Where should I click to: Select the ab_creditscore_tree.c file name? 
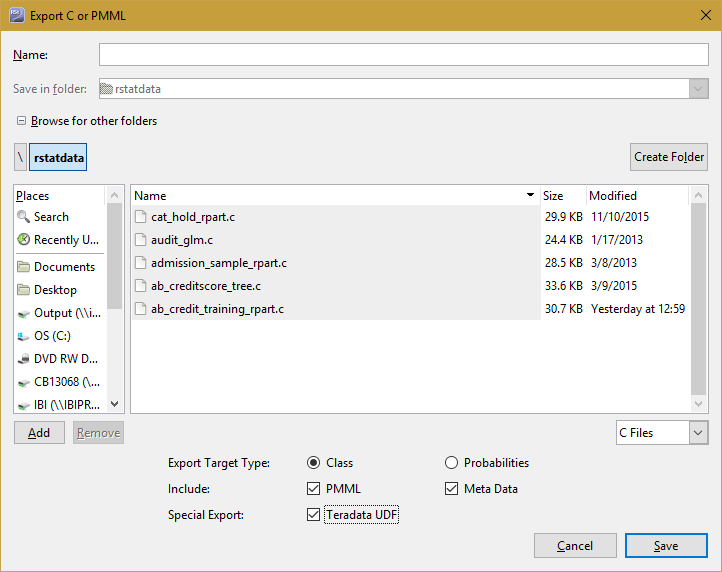206,286
